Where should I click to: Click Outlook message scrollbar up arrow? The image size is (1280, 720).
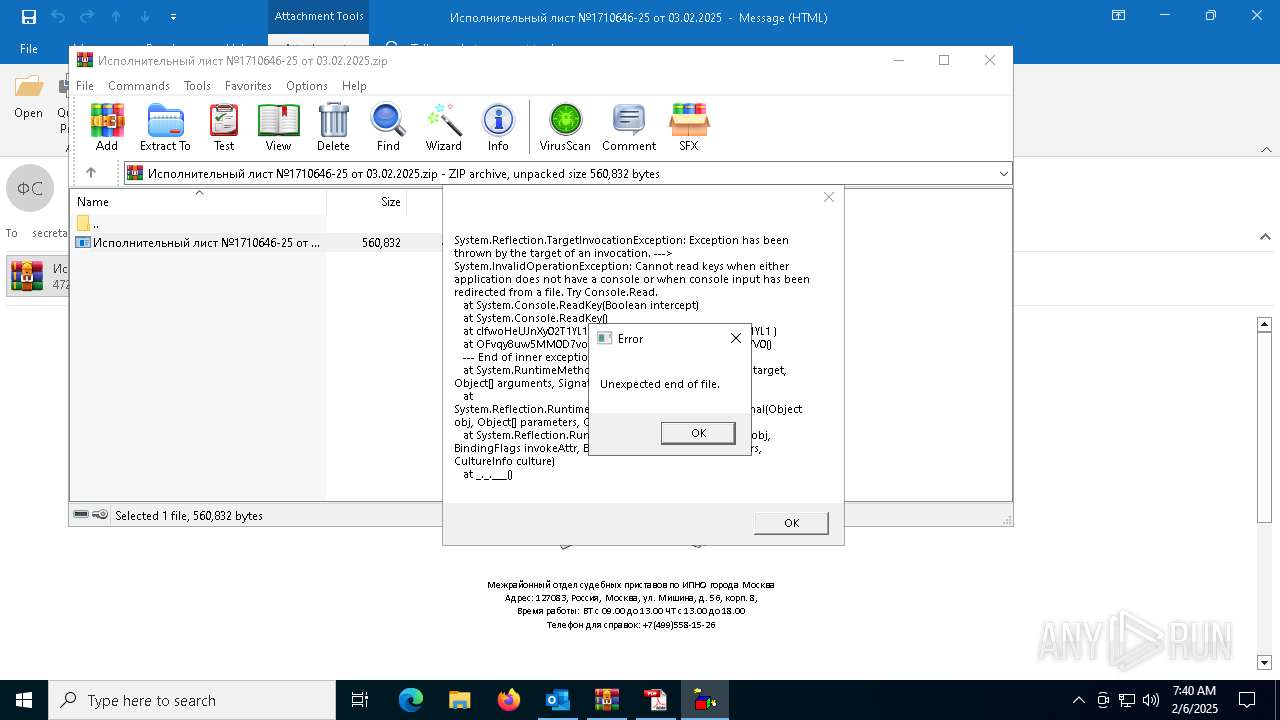click(x=1264, y=324)
